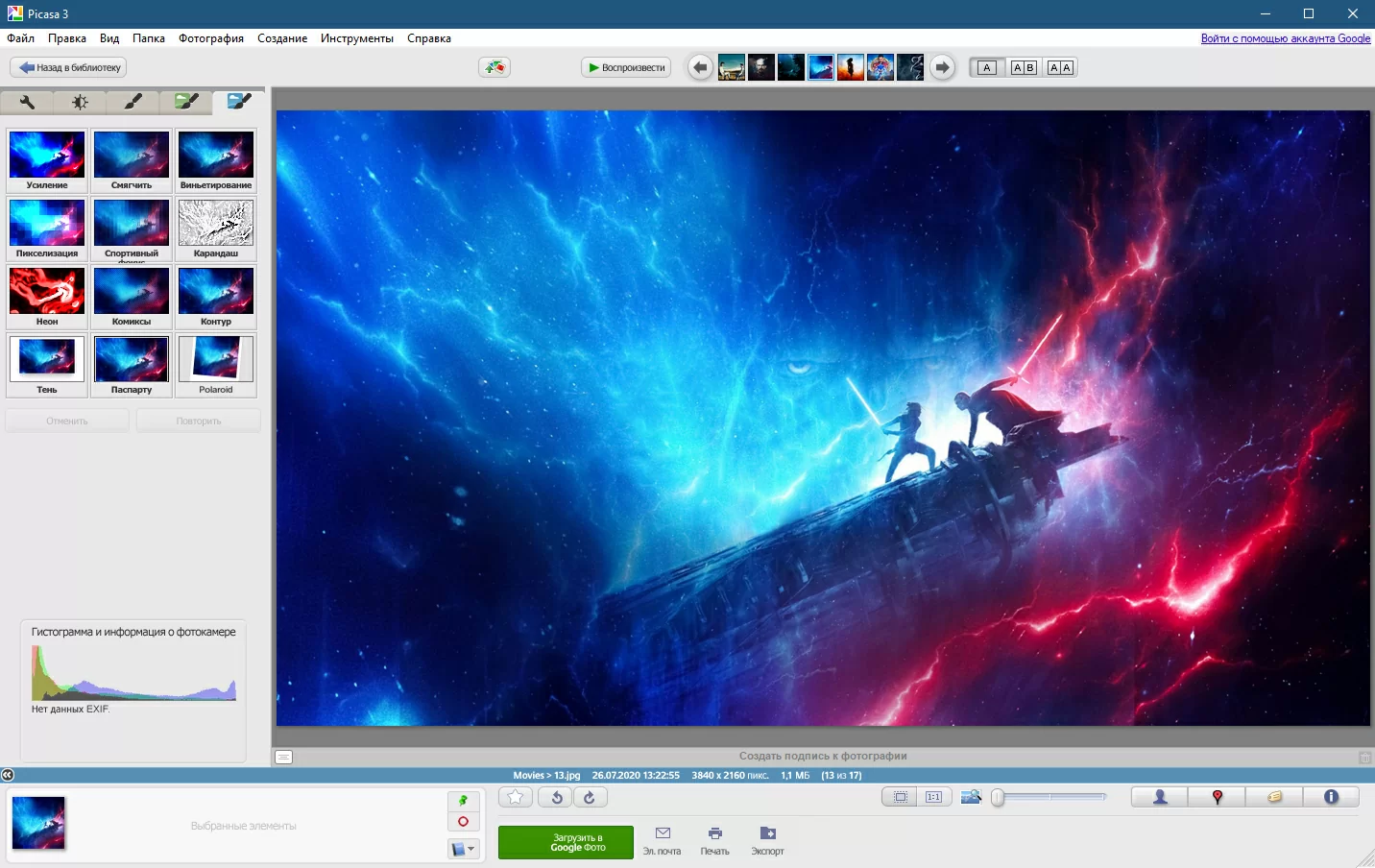Select the orange sunset silhouette filmstrip thumbnail
Image resolution: width=1375 pixels, height=868 pixels.
(851, 67)
